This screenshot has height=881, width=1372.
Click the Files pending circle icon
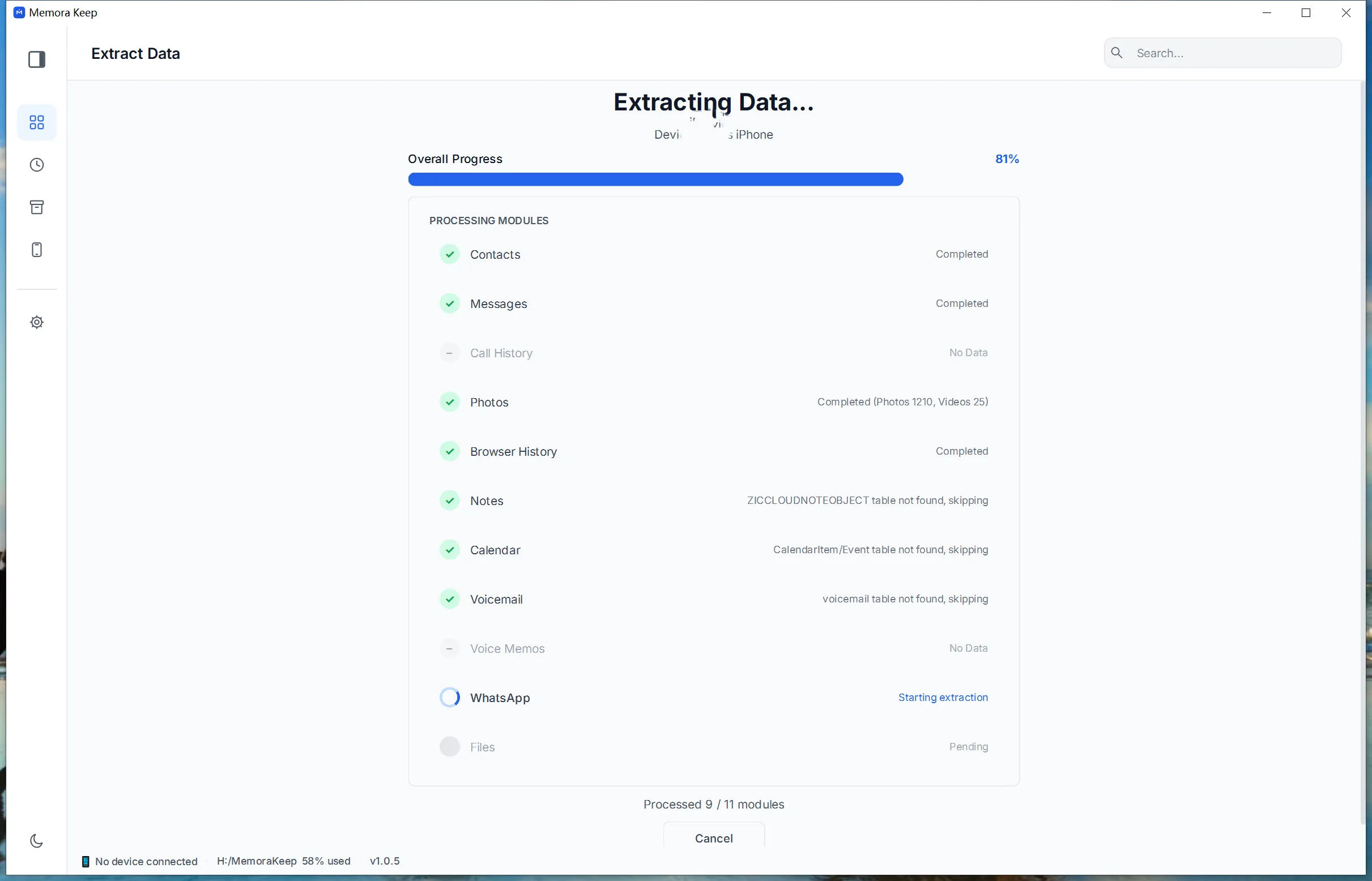[450, 747]
